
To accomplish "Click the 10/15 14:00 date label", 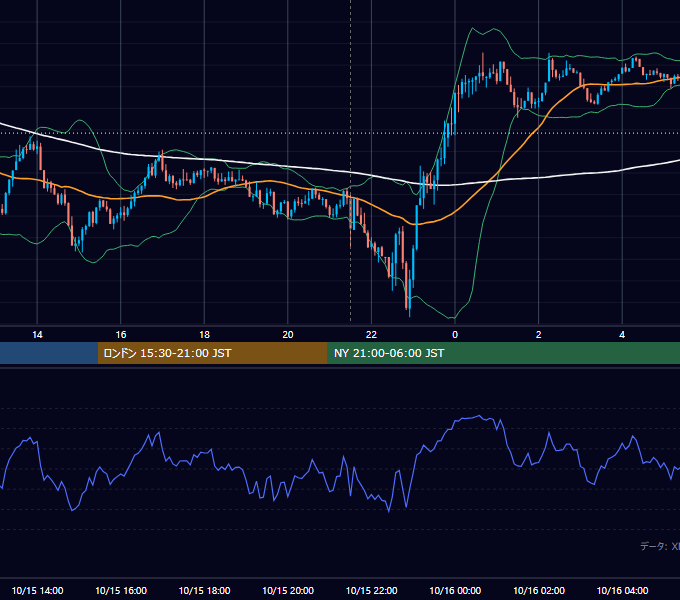I will [37, 590].
